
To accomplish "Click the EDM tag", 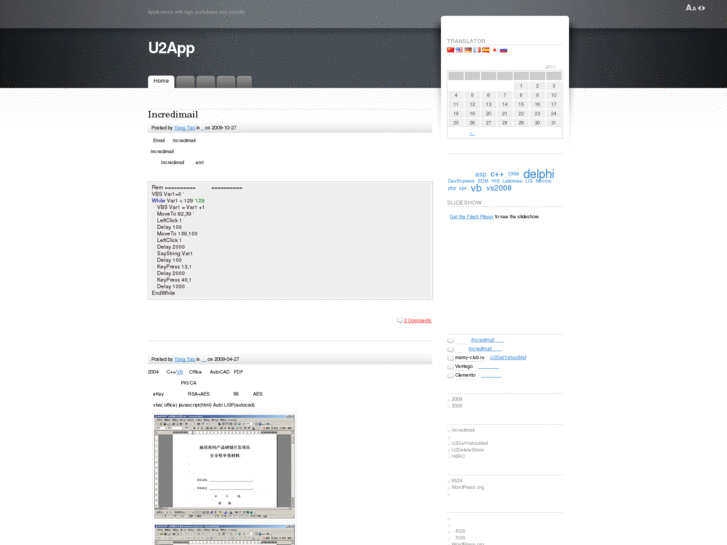I will coord(483,181).
